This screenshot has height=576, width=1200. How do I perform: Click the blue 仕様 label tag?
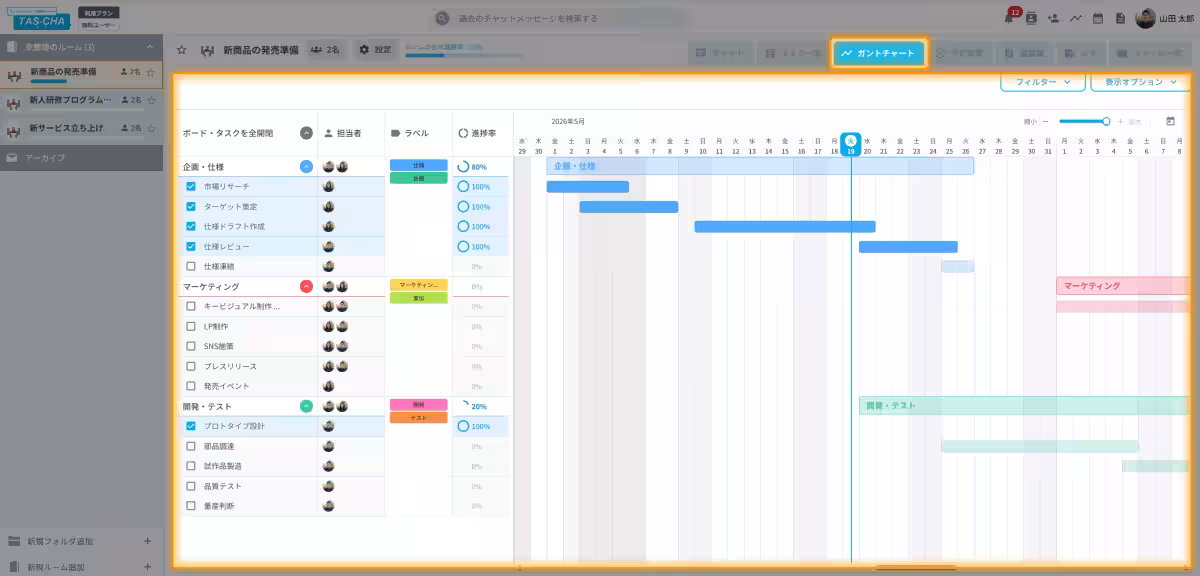coord(418,165)
